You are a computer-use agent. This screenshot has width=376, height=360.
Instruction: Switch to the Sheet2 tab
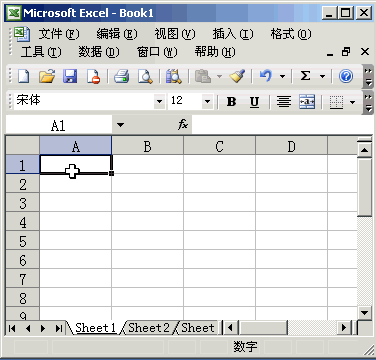point(149,328)
